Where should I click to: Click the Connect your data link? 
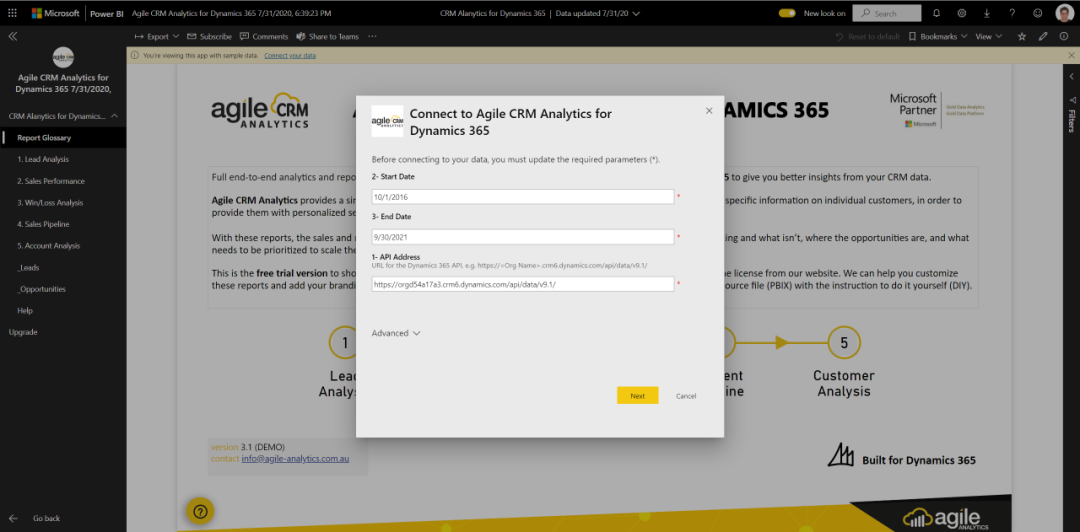pyautogui.click(x=290, y=55)
